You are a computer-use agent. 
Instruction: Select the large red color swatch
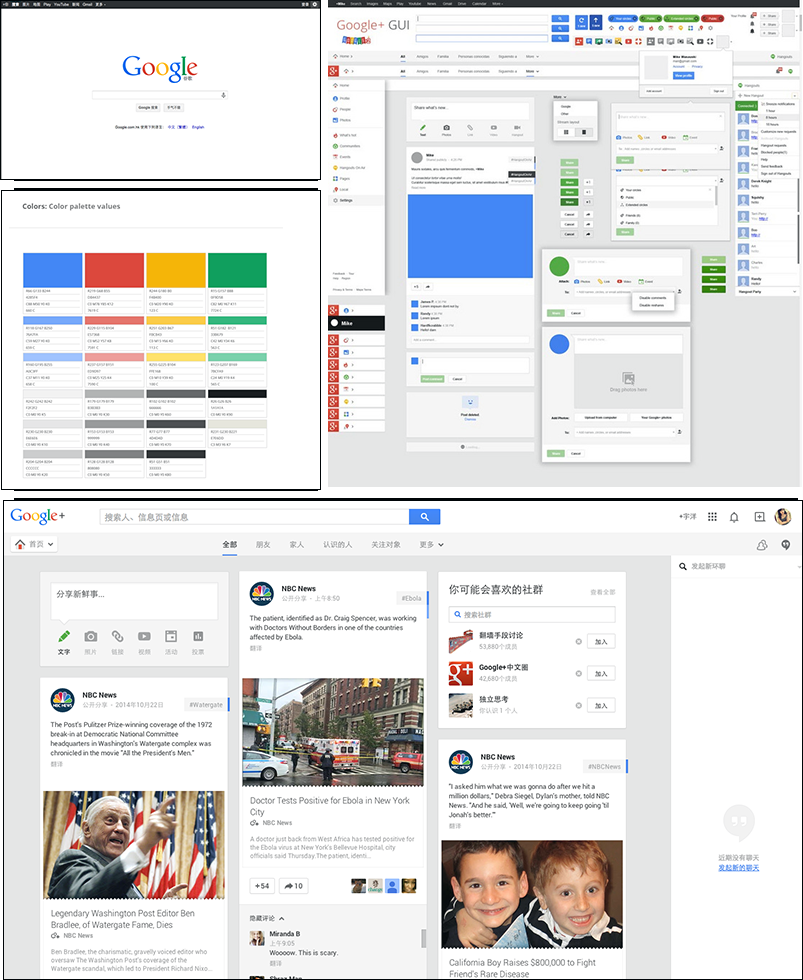[x=114, y=270]
